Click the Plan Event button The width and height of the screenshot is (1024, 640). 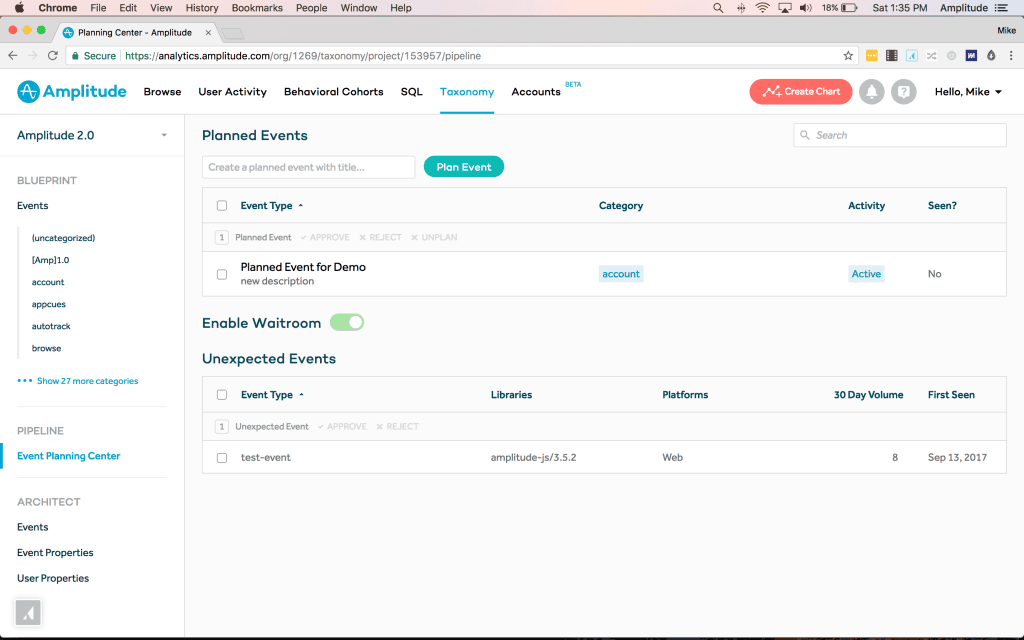tap(464, 167)
